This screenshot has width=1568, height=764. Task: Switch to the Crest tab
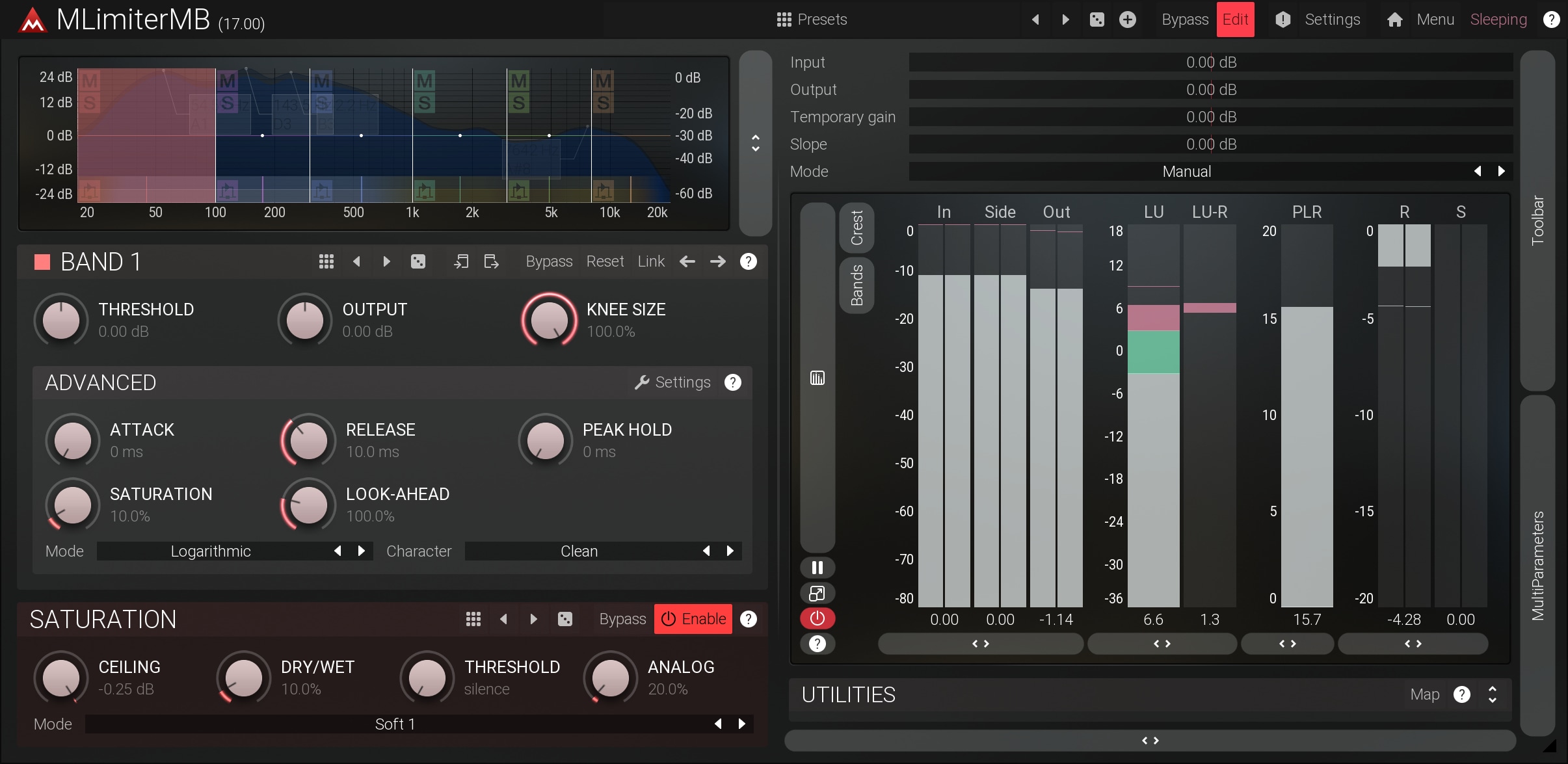point(857,228)
